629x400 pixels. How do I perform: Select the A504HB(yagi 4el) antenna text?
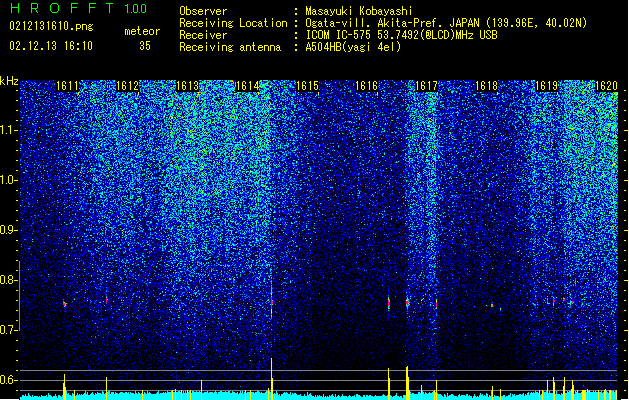point(353,47)
